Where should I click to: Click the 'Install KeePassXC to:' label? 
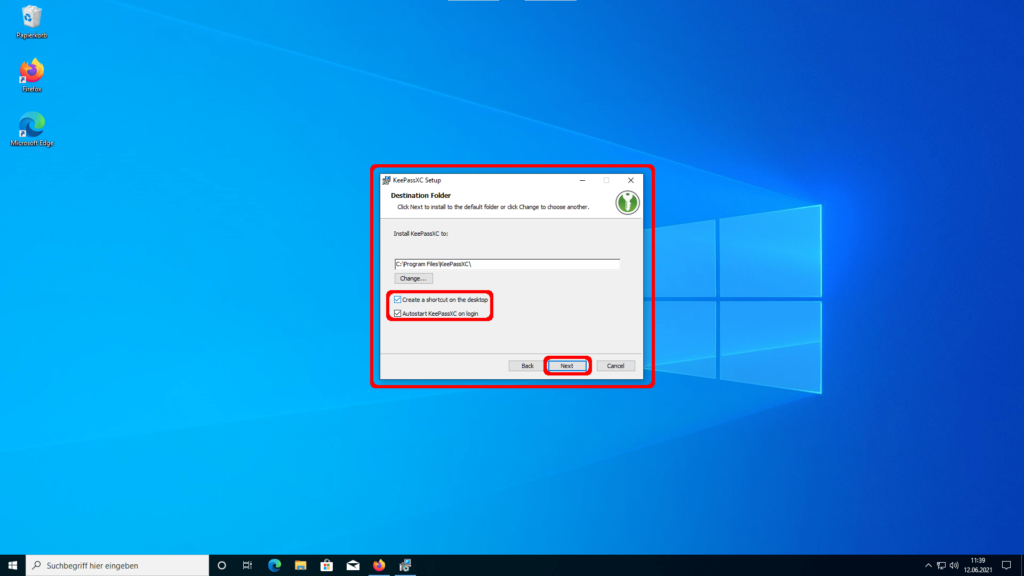(421, 233)
